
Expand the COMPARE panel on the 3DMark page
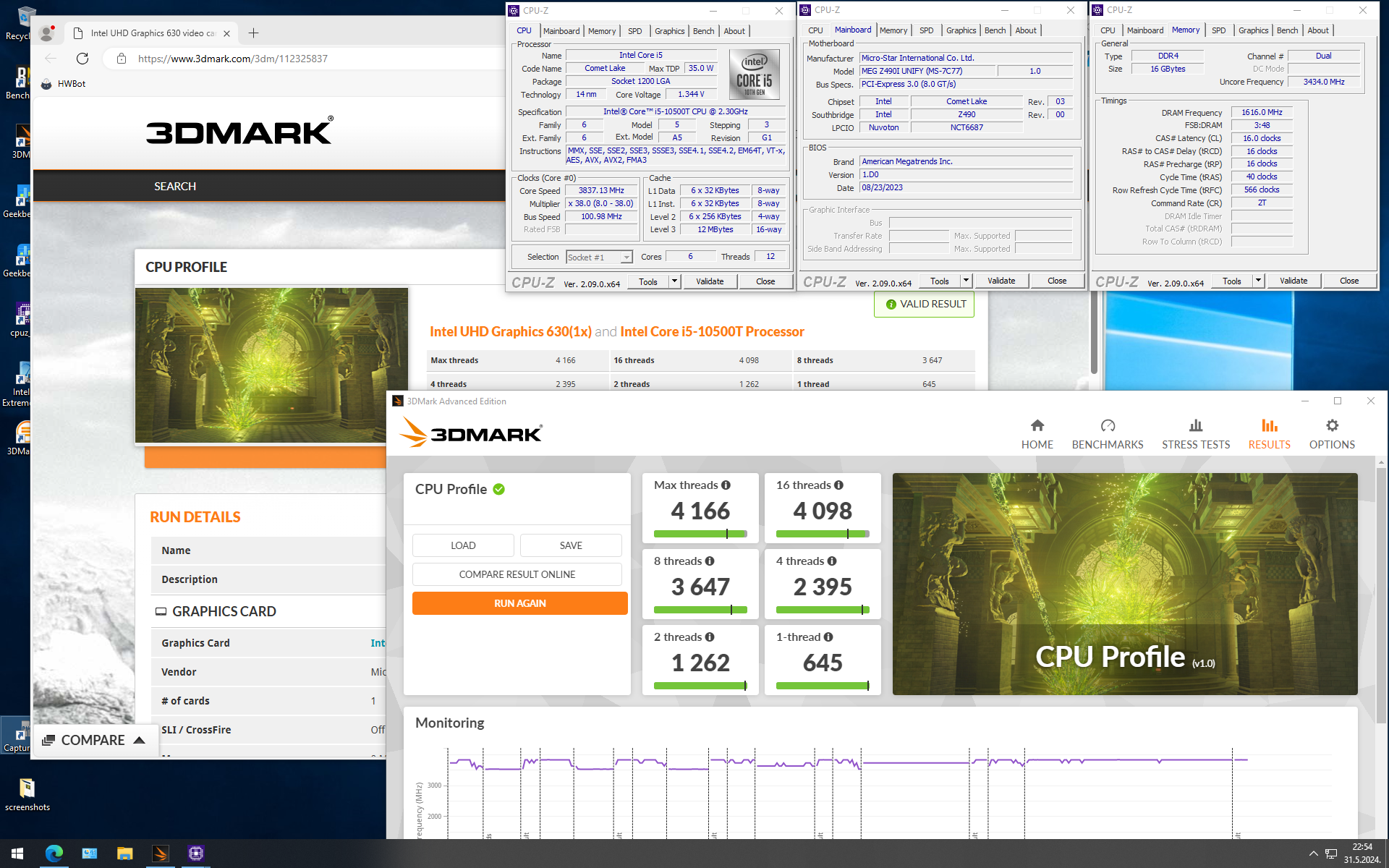click(x=94, y=740)
